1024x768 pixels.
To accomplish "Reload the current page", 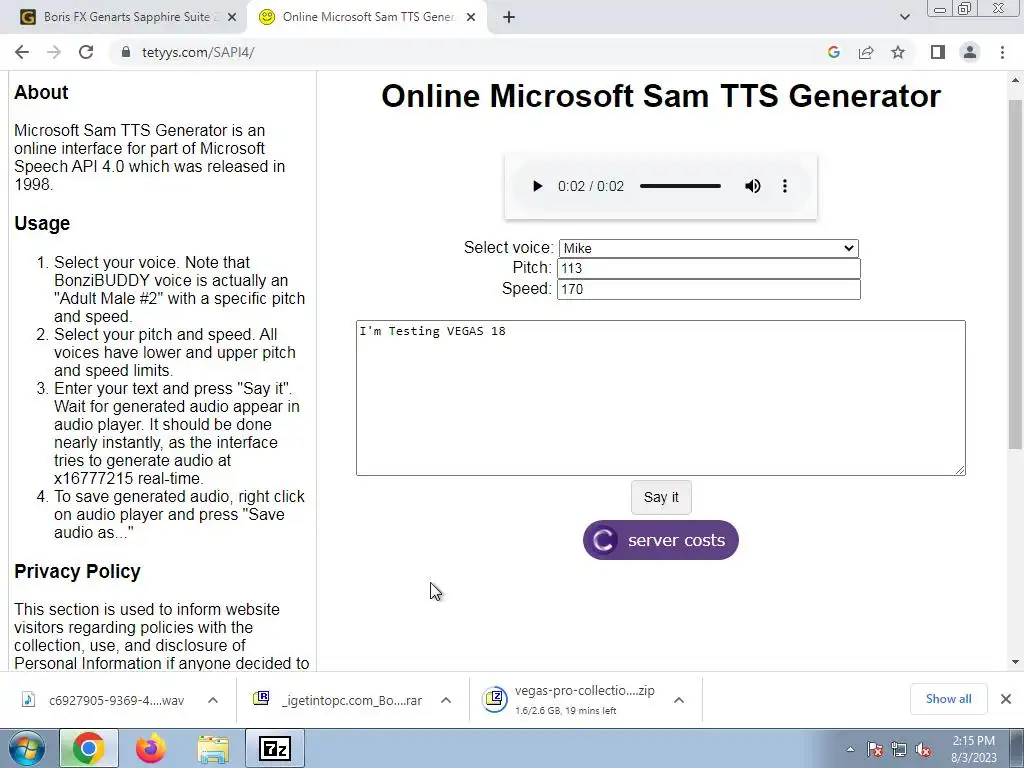I will coord(86,52).
